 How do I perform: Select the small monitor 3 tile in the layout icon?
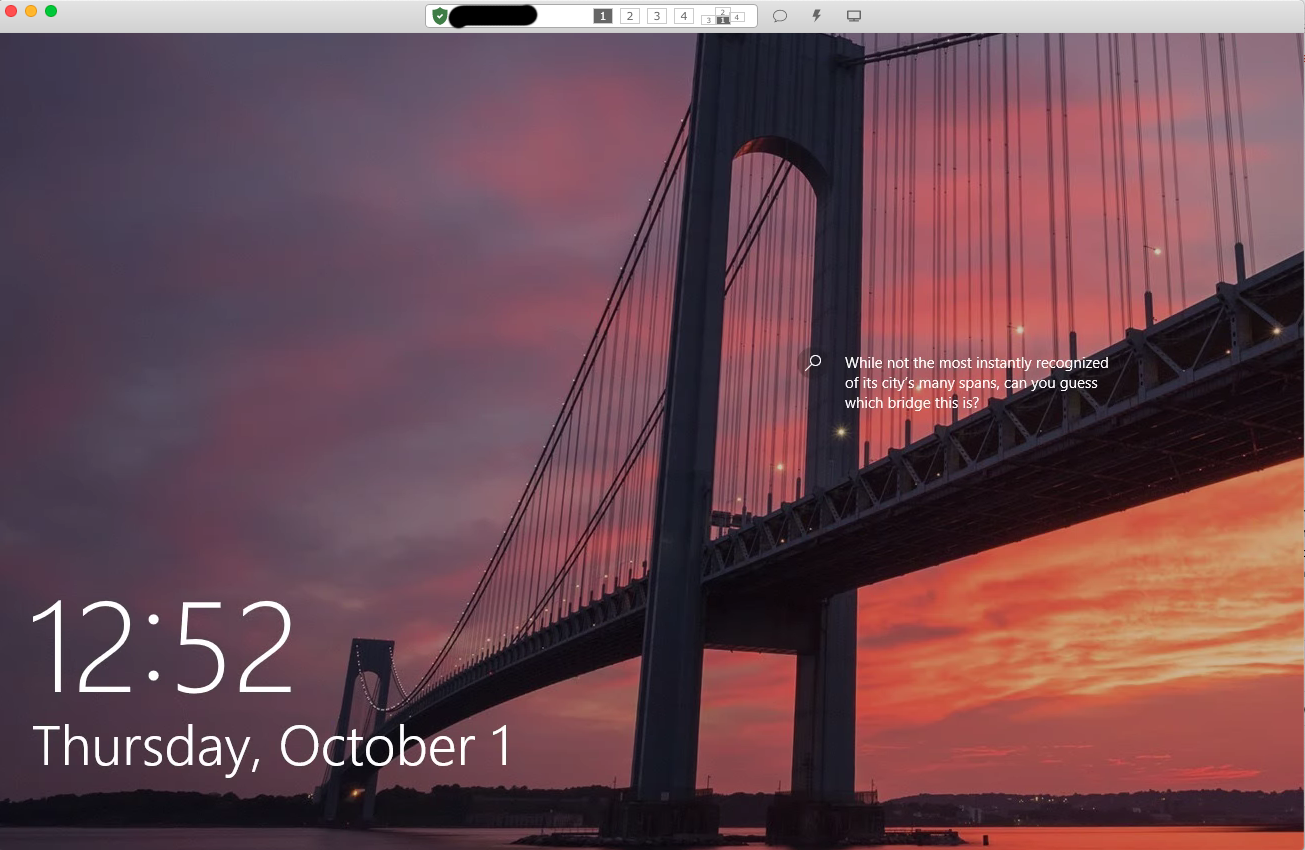709,20
